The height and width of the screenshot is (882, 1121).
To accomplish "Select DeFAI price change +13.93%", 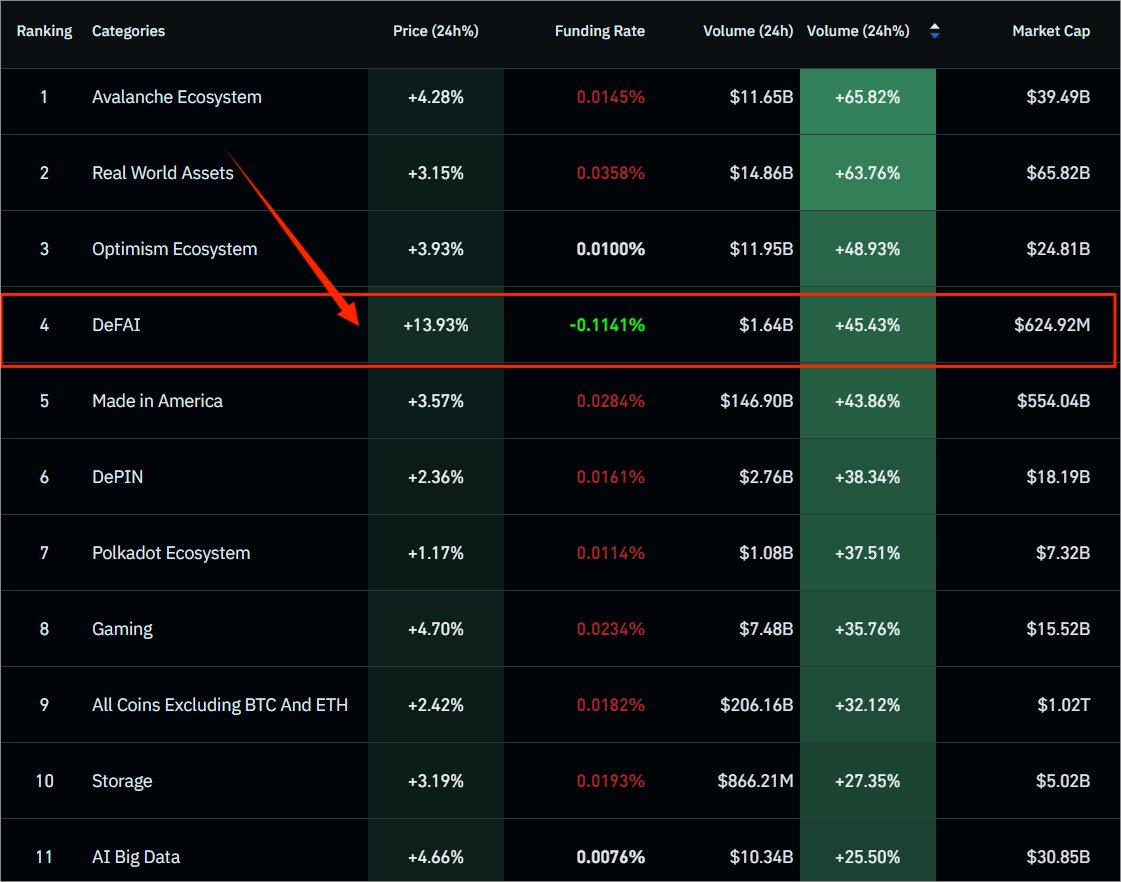I will pos(435,325).
